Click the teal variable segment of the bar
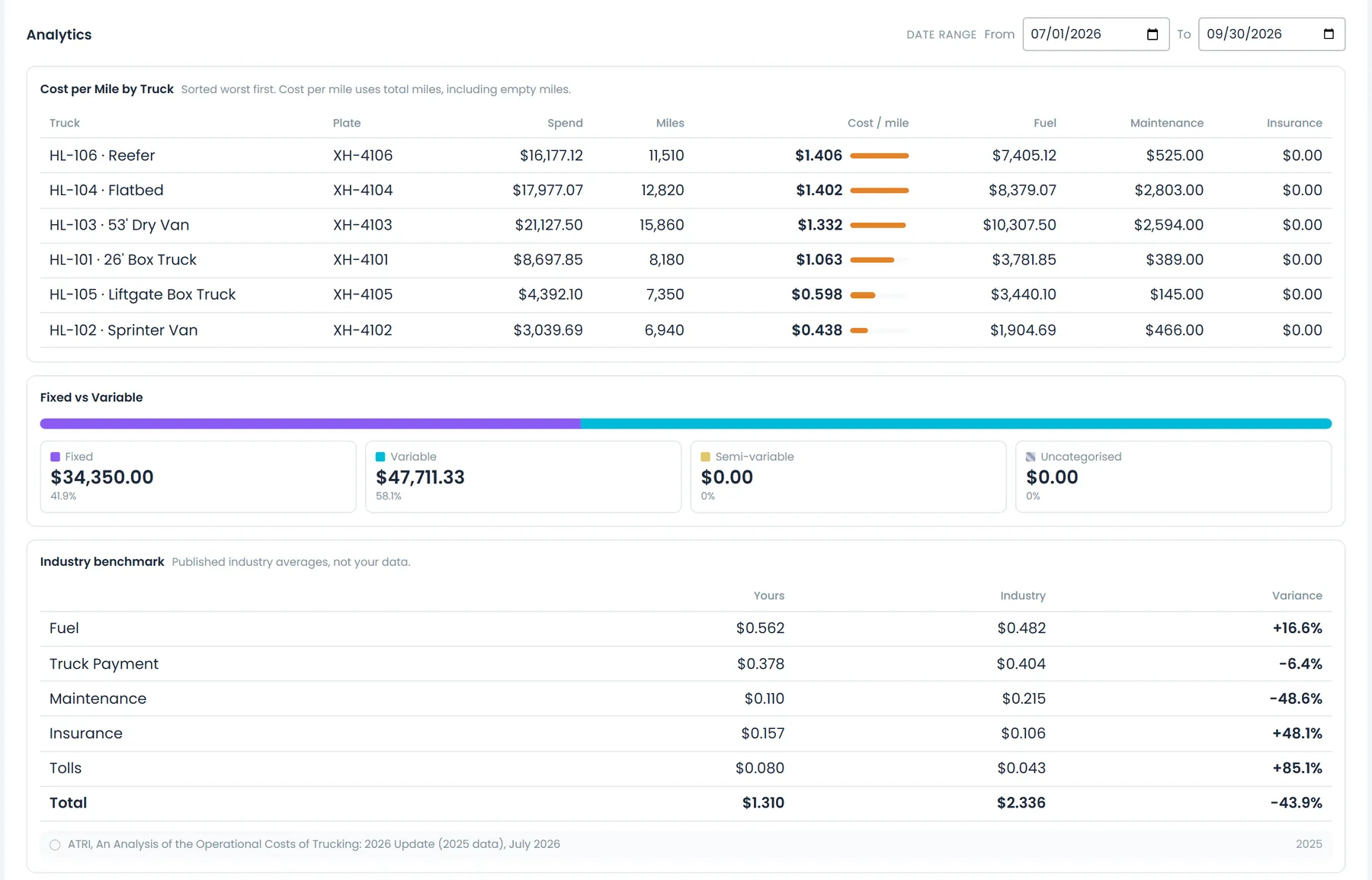The height and width of the screenshot is (880, 1372). 956,423
